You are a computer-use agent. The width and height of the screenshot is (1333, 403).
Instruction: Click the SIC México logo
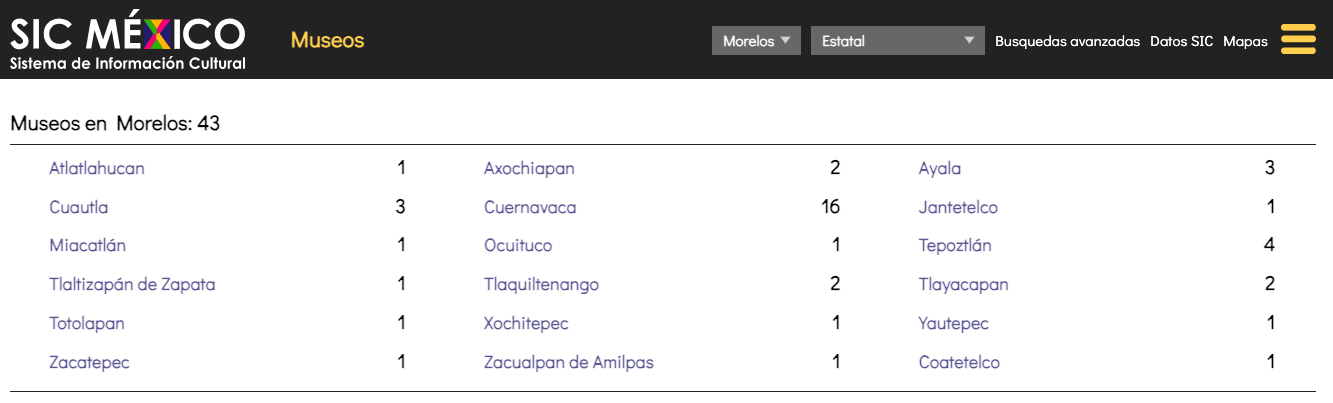127,40
